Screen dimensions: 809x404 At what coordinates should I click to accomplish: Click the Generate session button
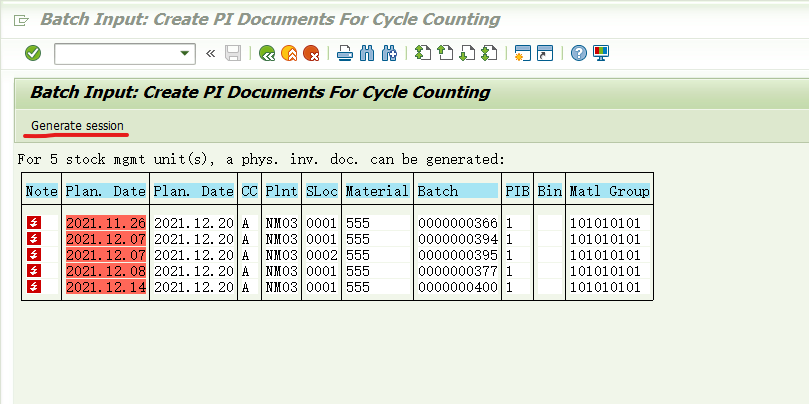77,125
